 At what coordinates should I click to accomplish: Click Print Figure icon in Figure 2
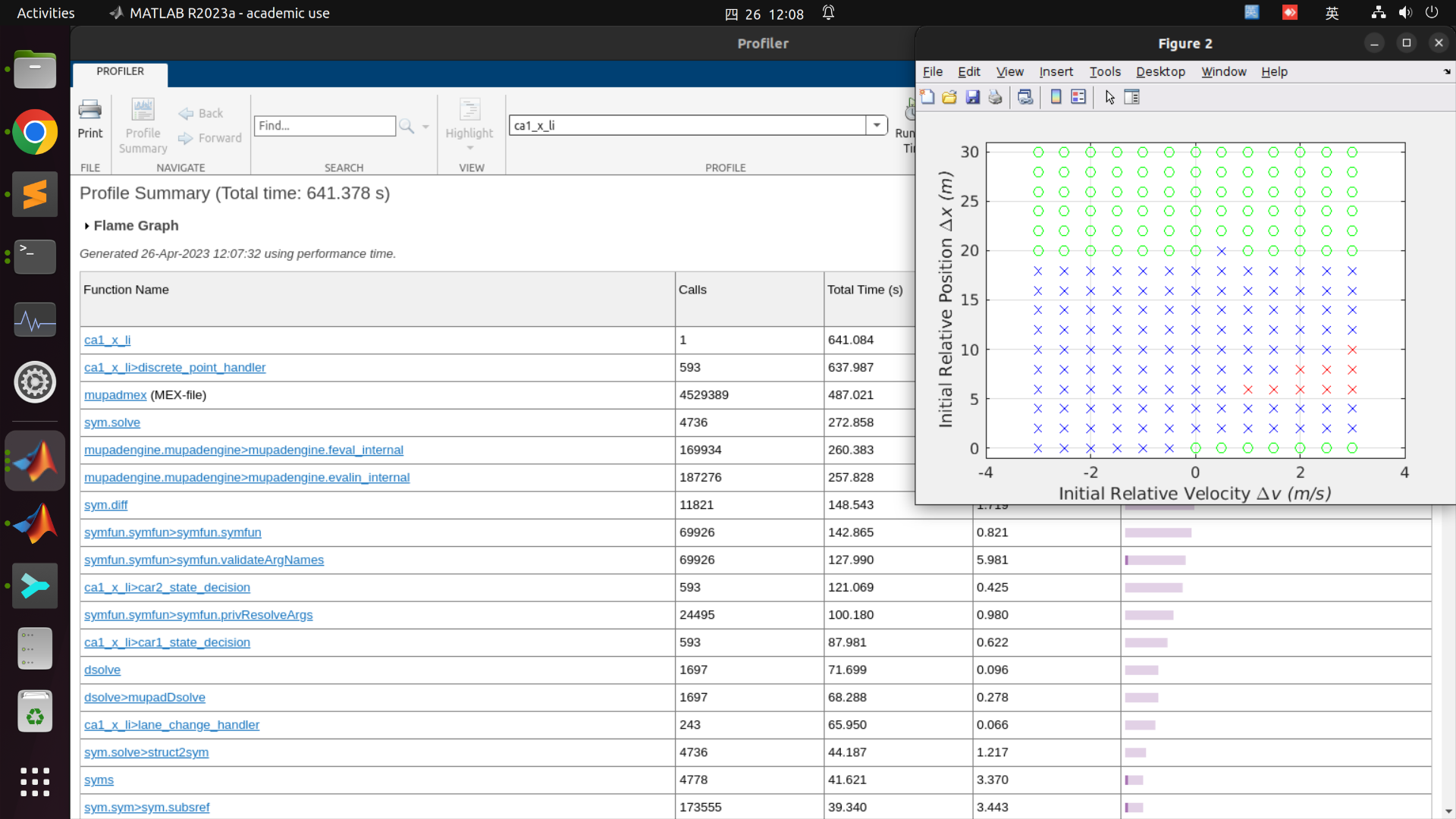[x=996, y=97]
